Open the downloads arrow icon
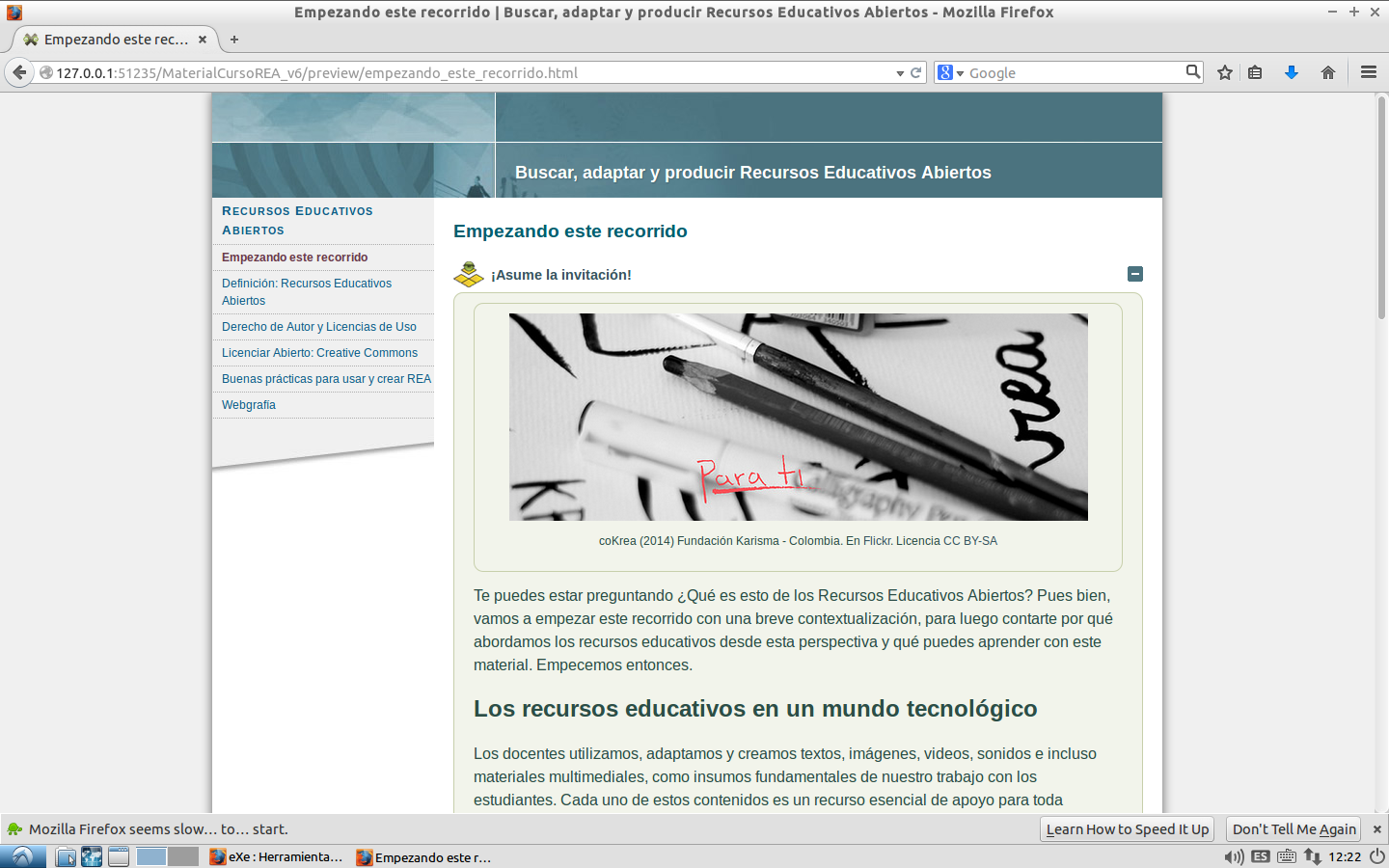This screenshot has width=1389, height=868. [1292, 72]
